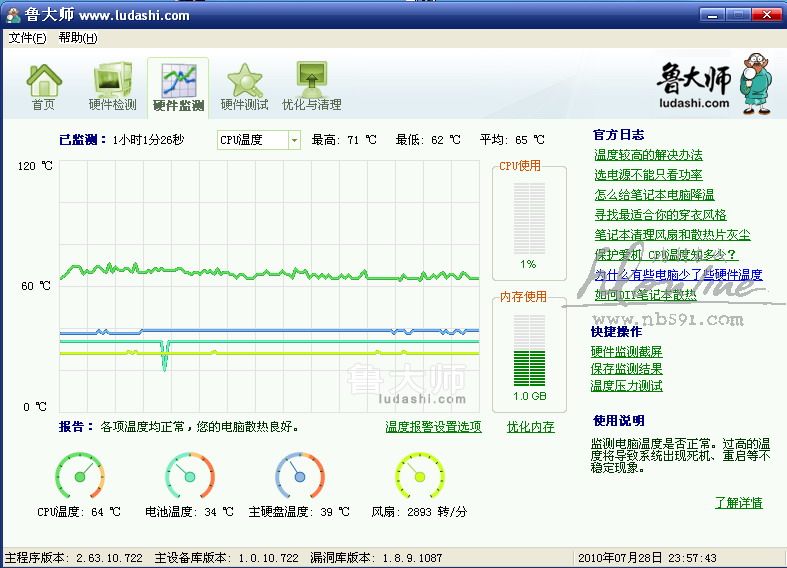Click the 电池温度 battery gauge dial
Image resolution: width=787 pixels, height=568 pixels.
[x=189, y=476]
